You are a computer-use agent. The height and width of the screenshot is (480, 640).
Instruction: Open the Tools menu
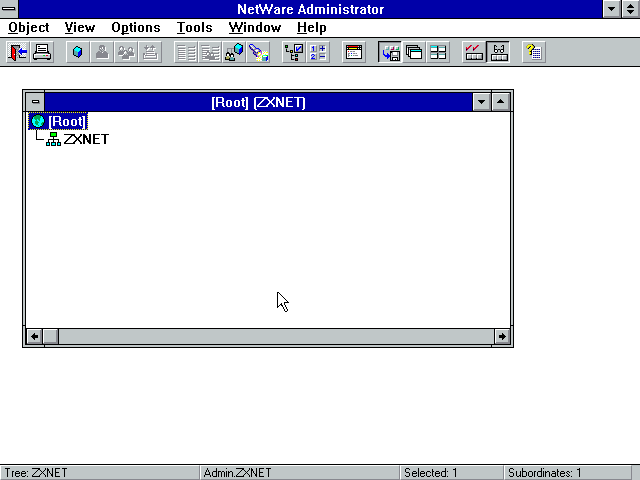[x=194, y=28]
